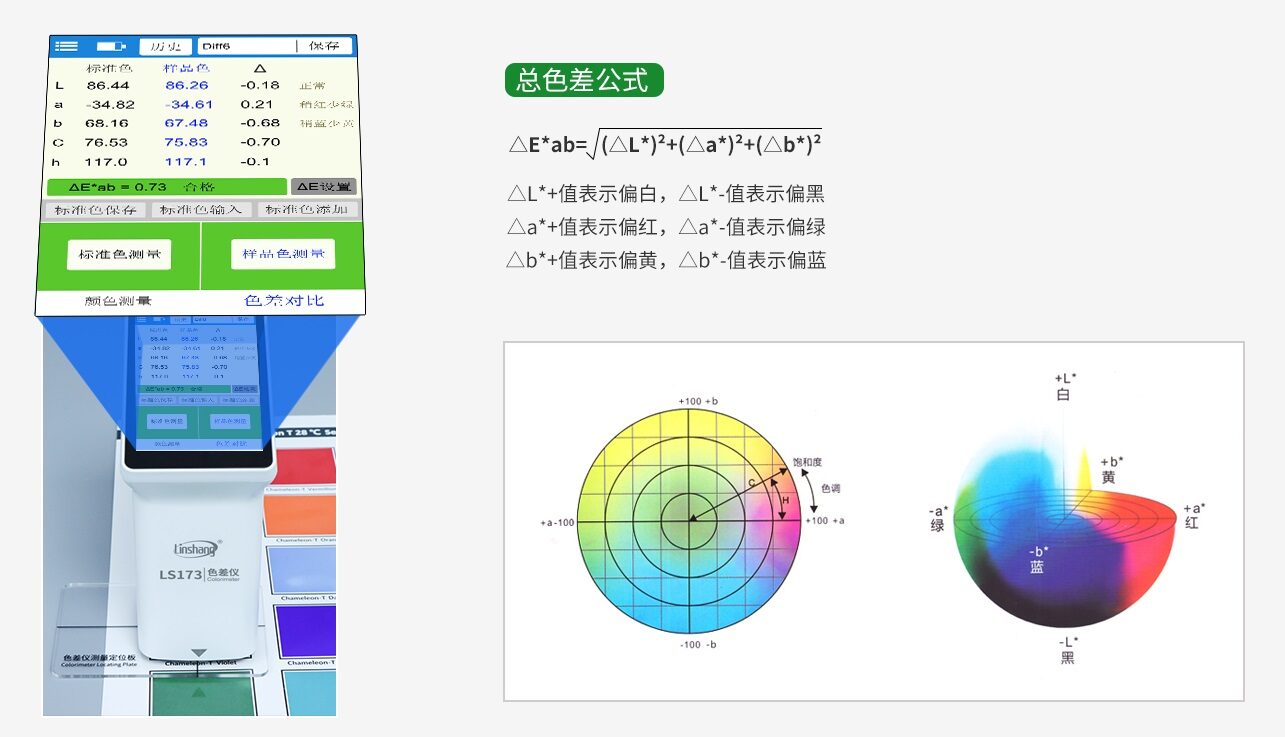Click the 总色差公式 green heading badge
The image size is (1285, 737).
584,80
